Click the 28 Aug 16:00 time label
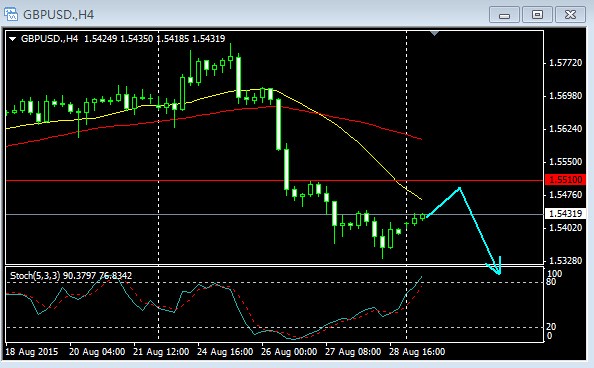Viewport: 594px width, 368px height. (x=417, y=352)
